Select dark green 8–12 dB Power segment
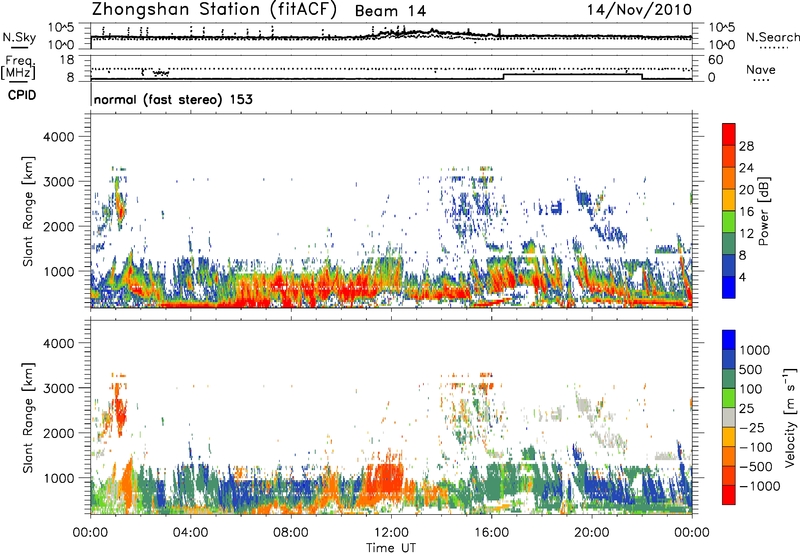Image resolution: width=800 pixels, height=554 pixels. [x=729, y=244]
